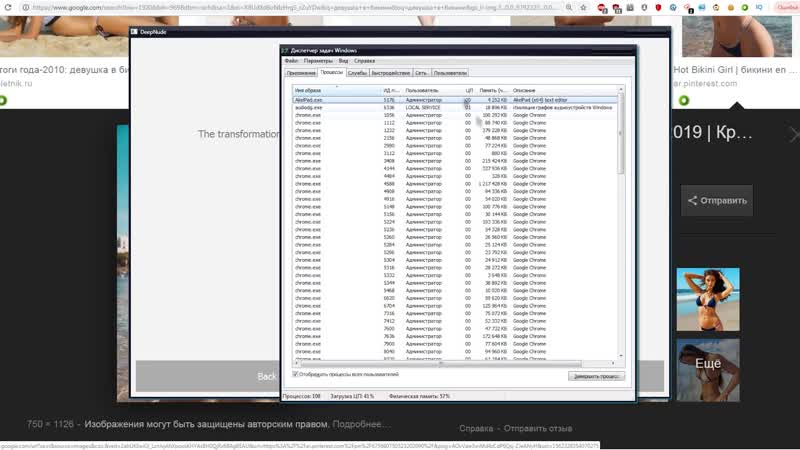Open the Быстродействие tab
This screenshot has width=800, height=450.
390,73
